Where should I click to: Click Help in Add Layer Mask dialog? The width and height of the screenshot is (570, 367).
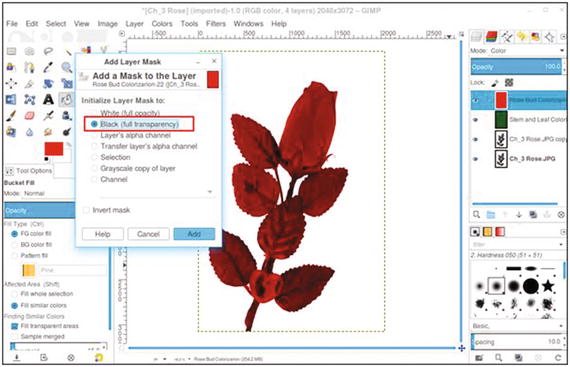(x=103, y=234)
